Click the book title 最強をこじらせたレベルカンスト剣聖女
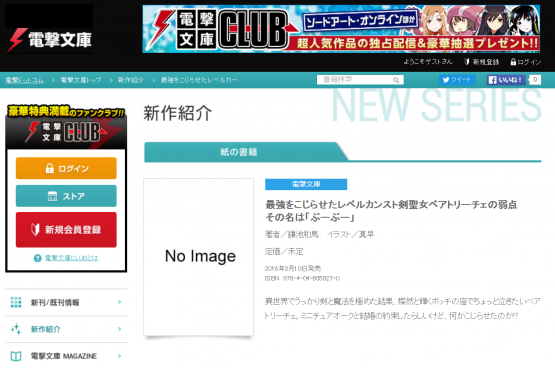 coord(391,211)
